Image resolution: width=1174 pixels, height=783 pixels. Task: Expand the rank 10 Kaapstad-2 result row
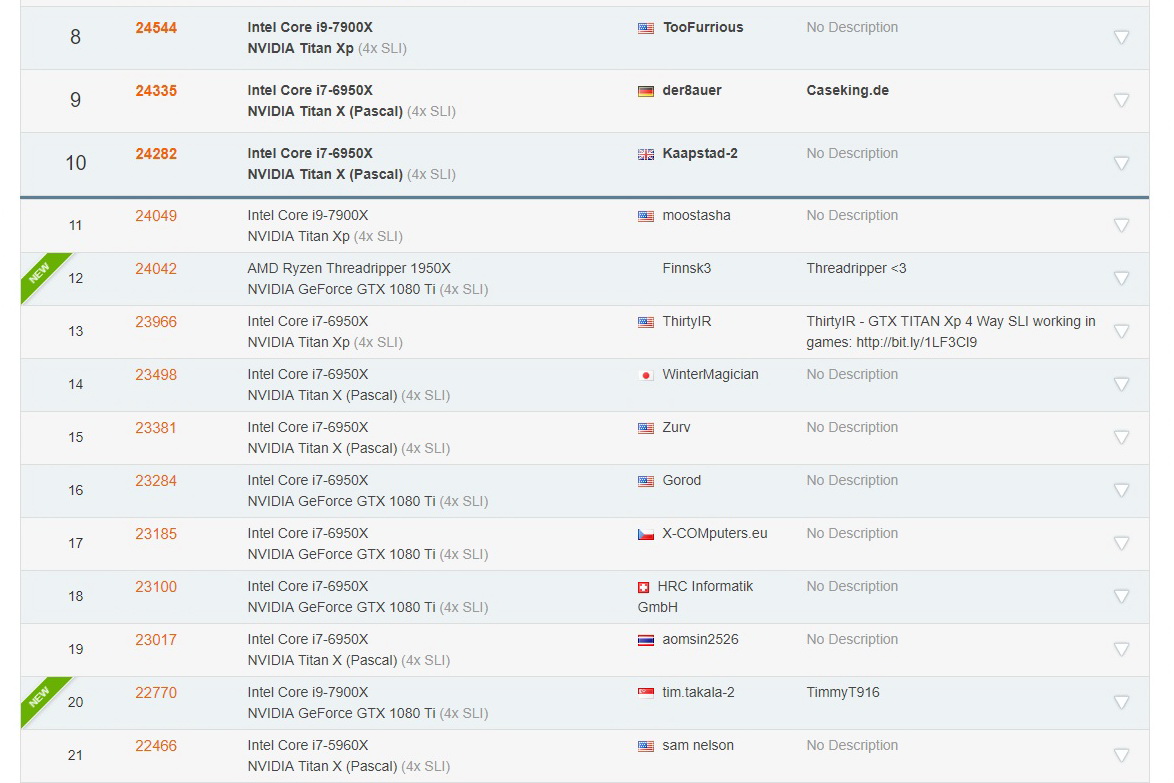pos(1121,163)
